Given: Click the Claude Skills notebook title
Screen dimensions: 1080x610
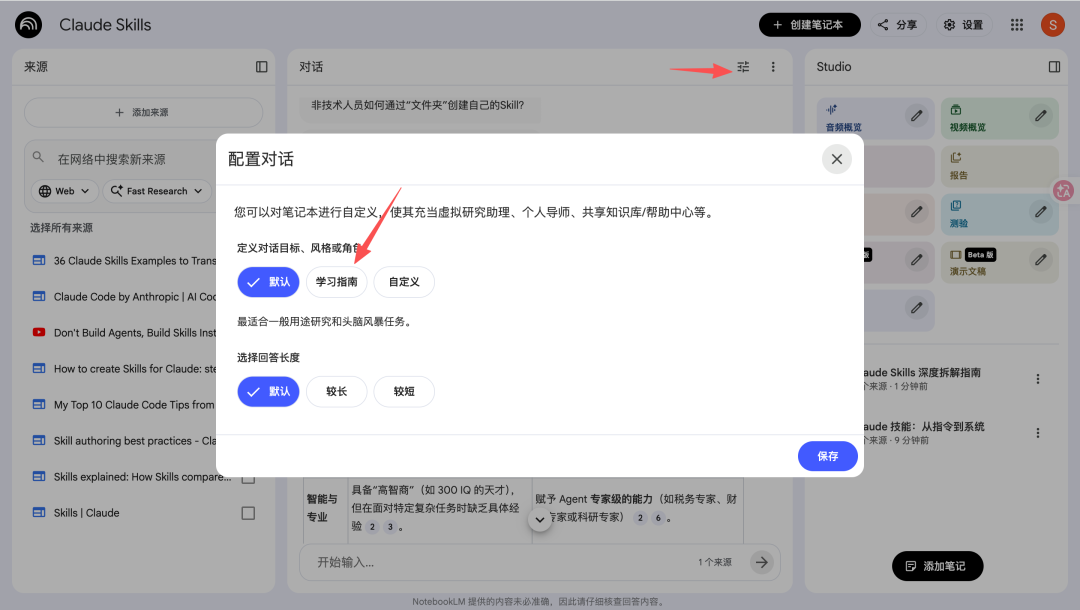Looking at the screenshot, I should tap(105, 25).
